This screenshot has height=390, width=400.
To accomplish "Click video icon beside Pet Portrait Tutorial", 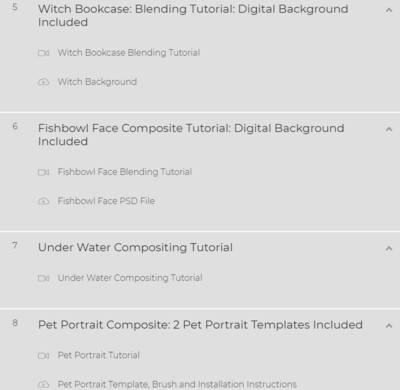I will tap(43, 356).
